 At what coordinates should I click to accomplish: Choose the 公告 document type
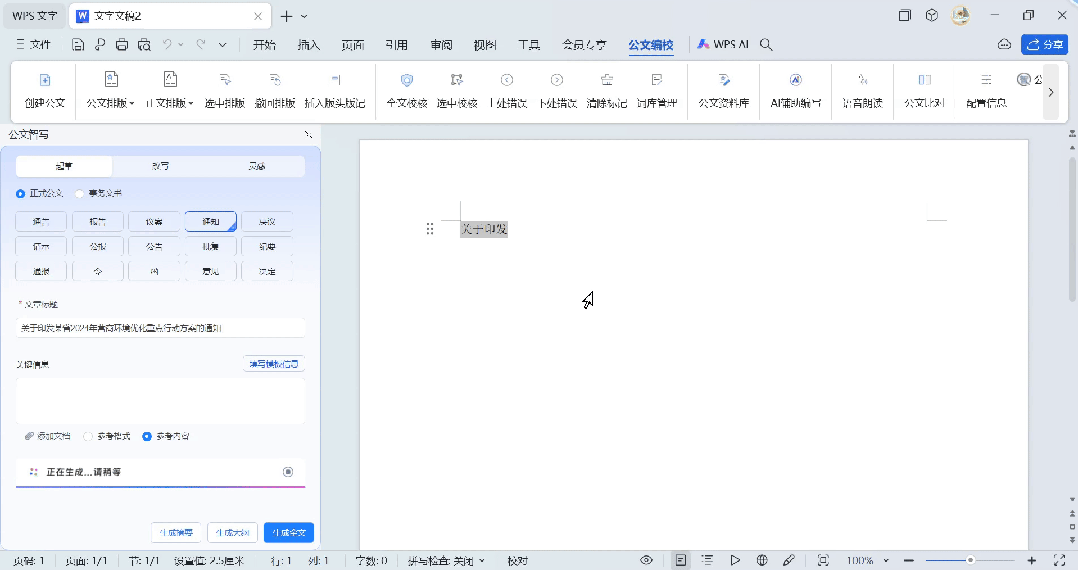pyautogui.click(x=154, y=246)
